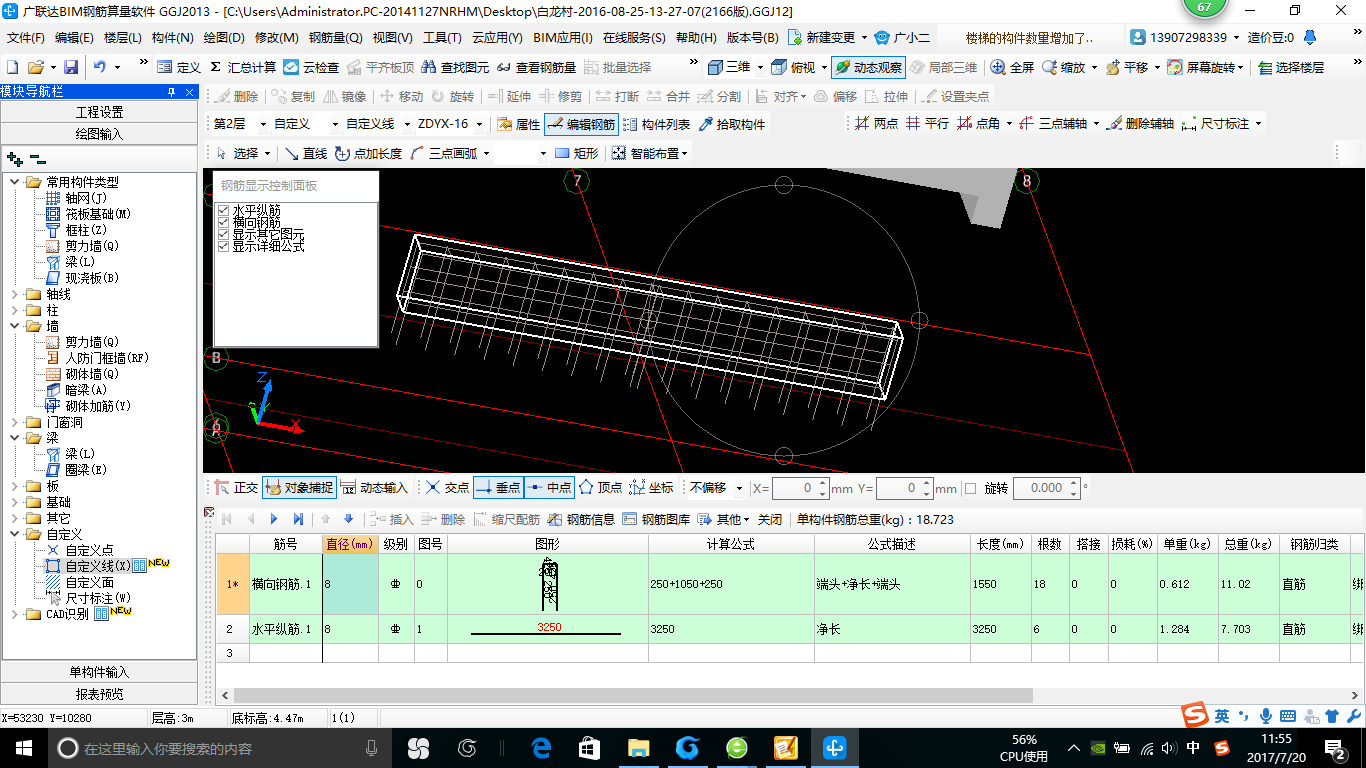Open the BIM应用(I) menu
This screenshot has height=768, width=1366.
pyautogui.click(x=563, y=38)
